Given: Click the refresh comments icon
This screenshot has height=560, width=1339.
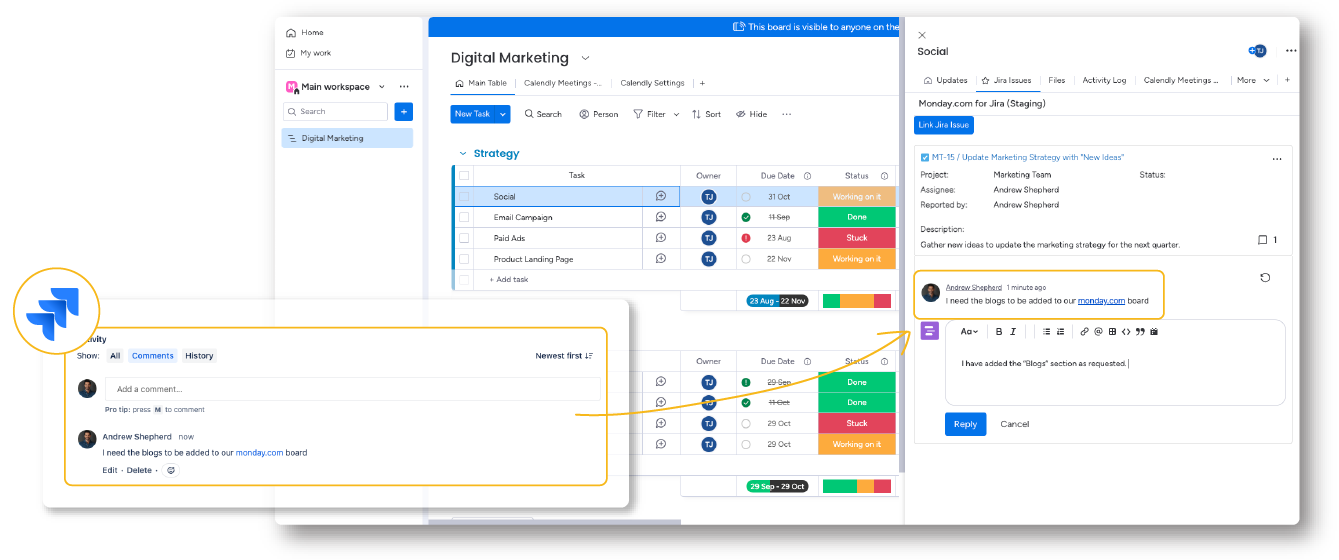Looking at the screenshot, I should (x=1265, y=278).
